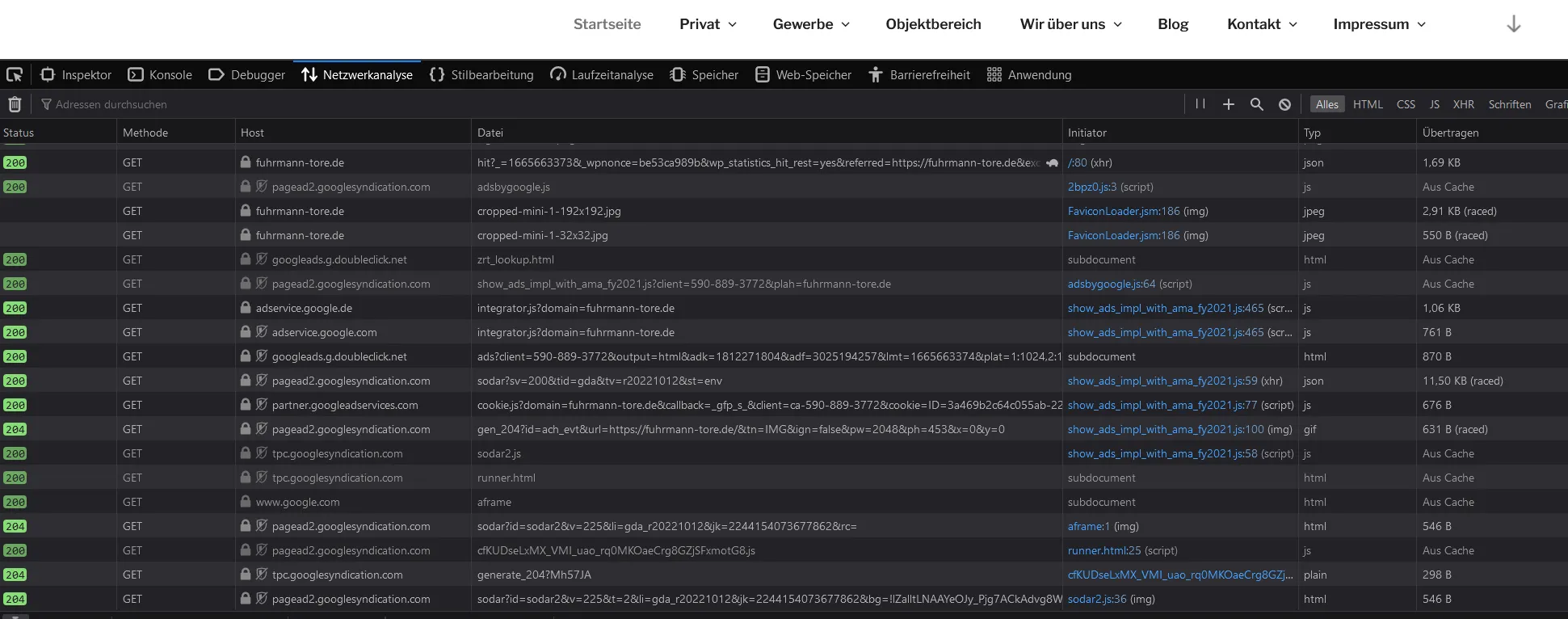Toggle the Schriften (fonts) filter
This screenshot has width=1568, height=619.
tap(1509, 104)
